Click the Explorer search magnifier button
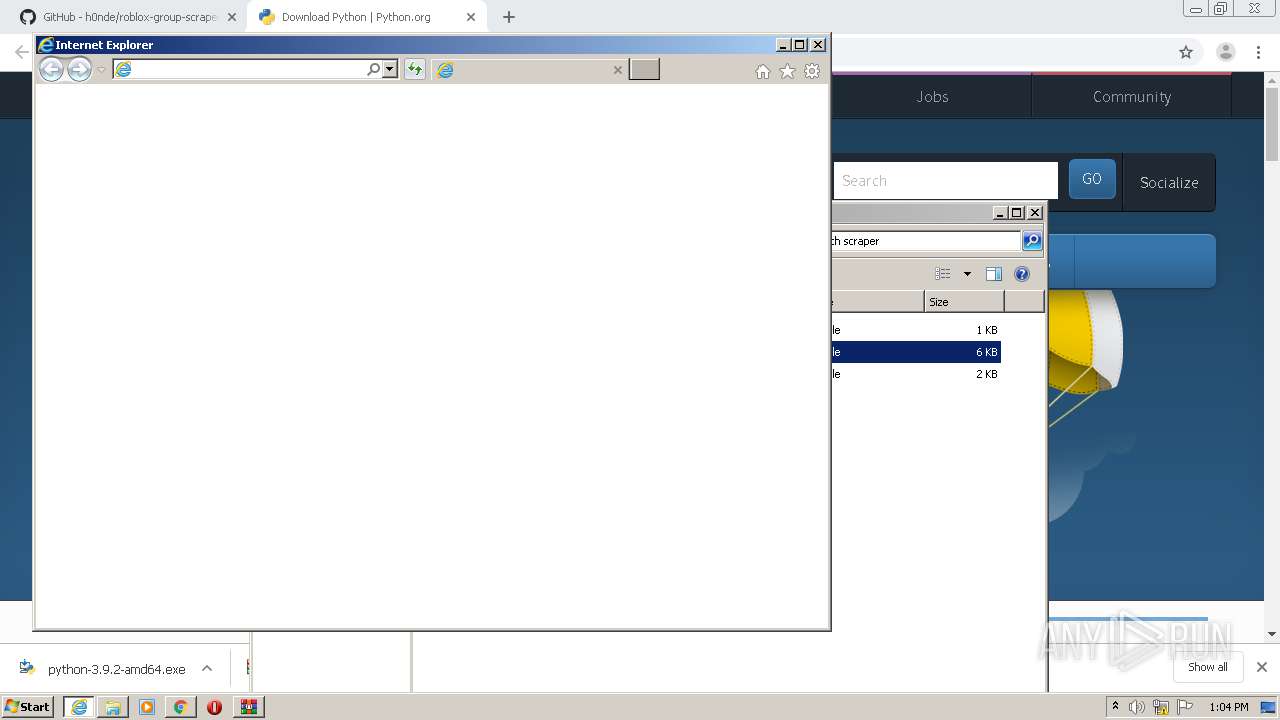The image size is (1280, 720). (1032, 241)
